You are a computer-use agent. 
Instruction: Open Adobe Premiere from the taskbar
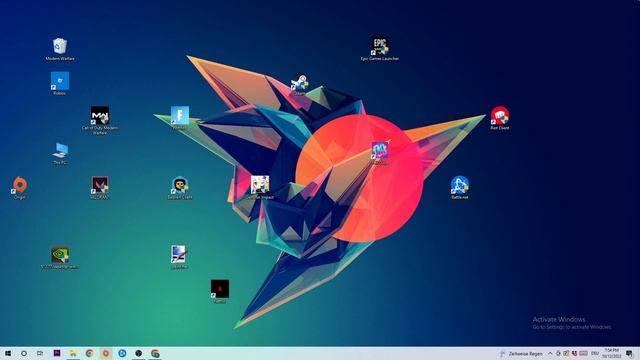click(57, 353)
